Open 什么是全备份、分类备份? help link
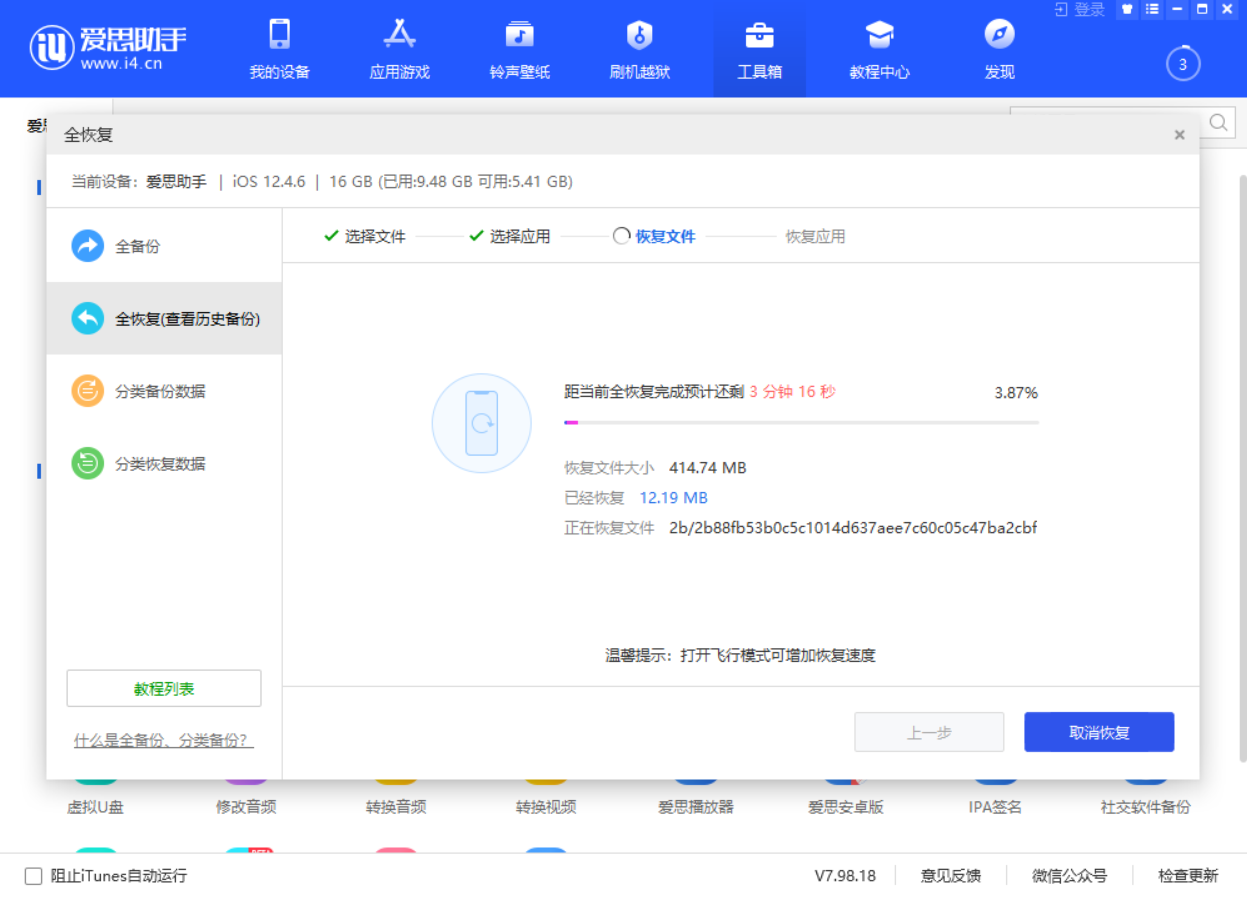 click(x=160, y=740)
